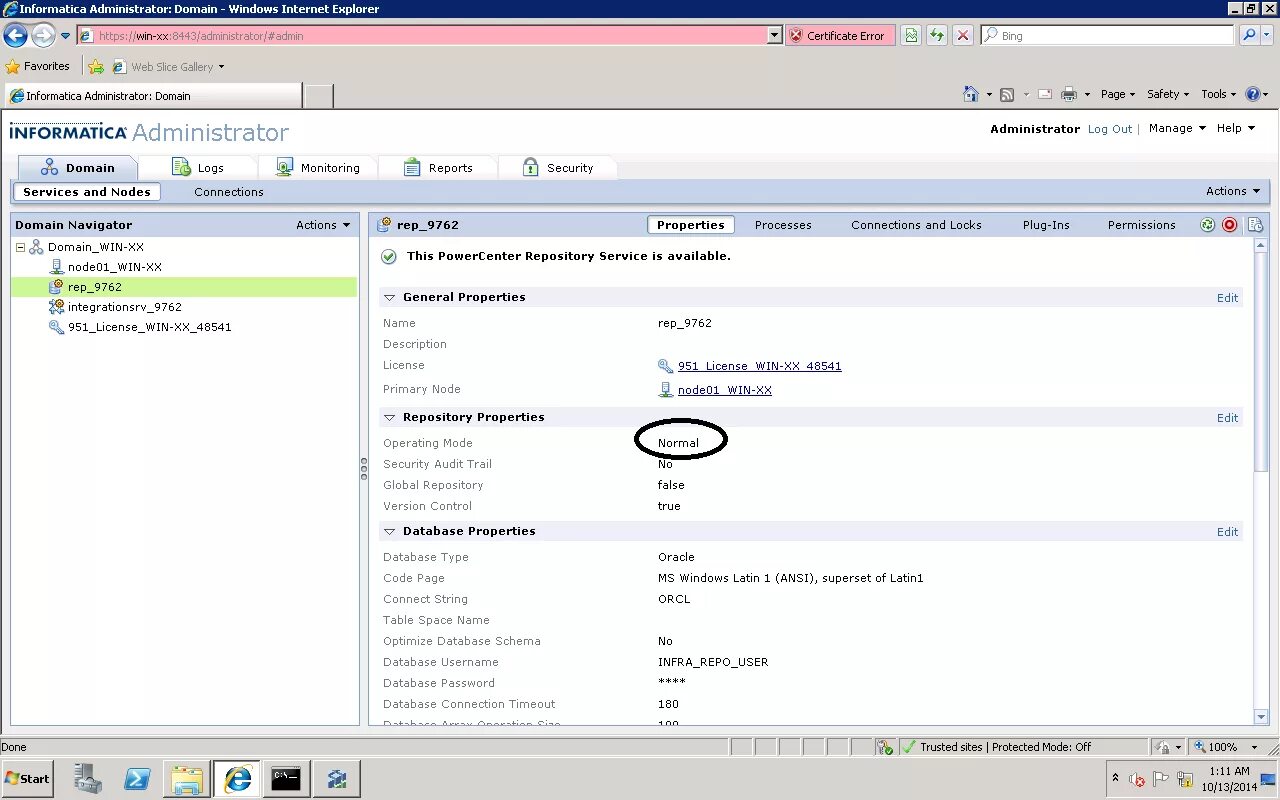1280x800 pixels.
Task: Open the Favorites panel
Action: pos(38,67)
